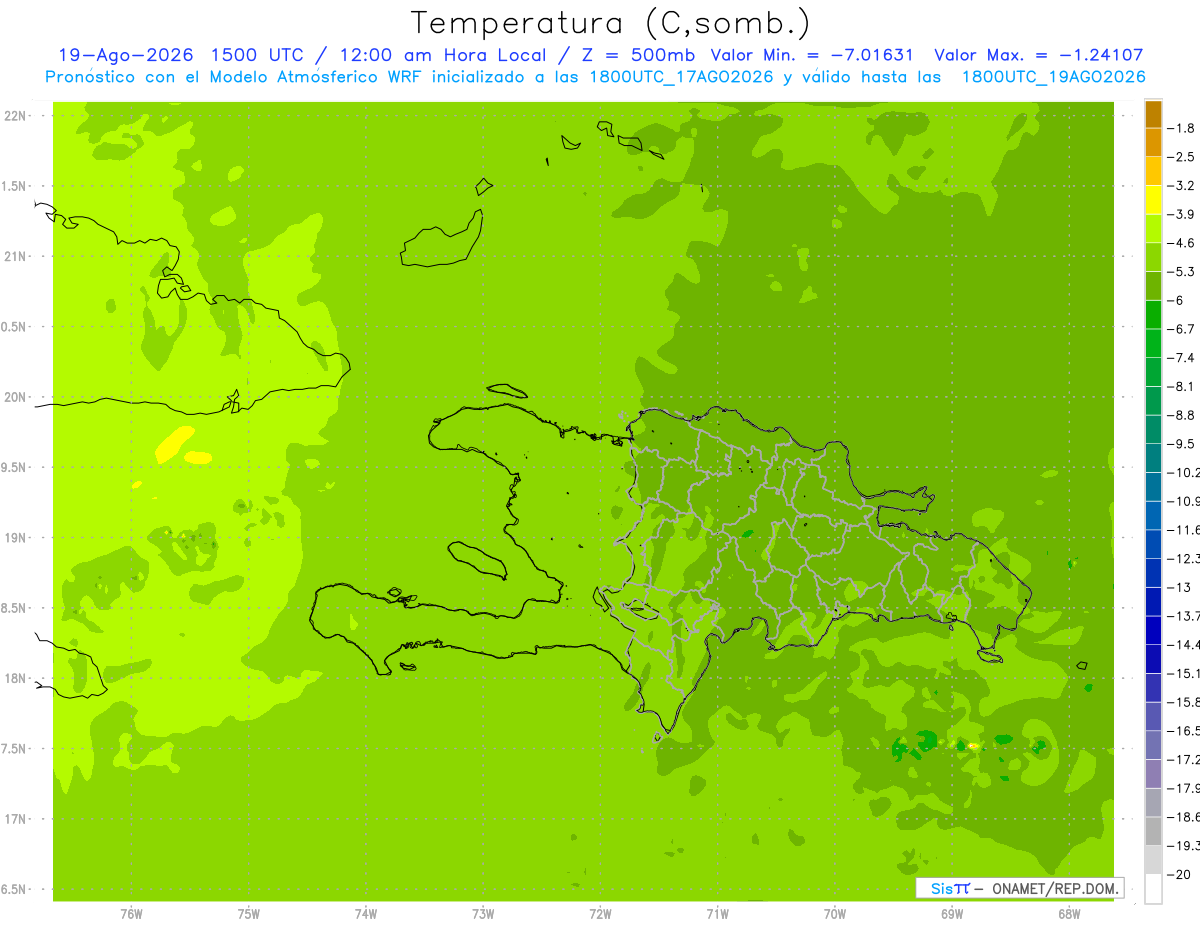Click the -8.8 colorbar label
Screen dimensions: 1200x927
click(1181, 415)
